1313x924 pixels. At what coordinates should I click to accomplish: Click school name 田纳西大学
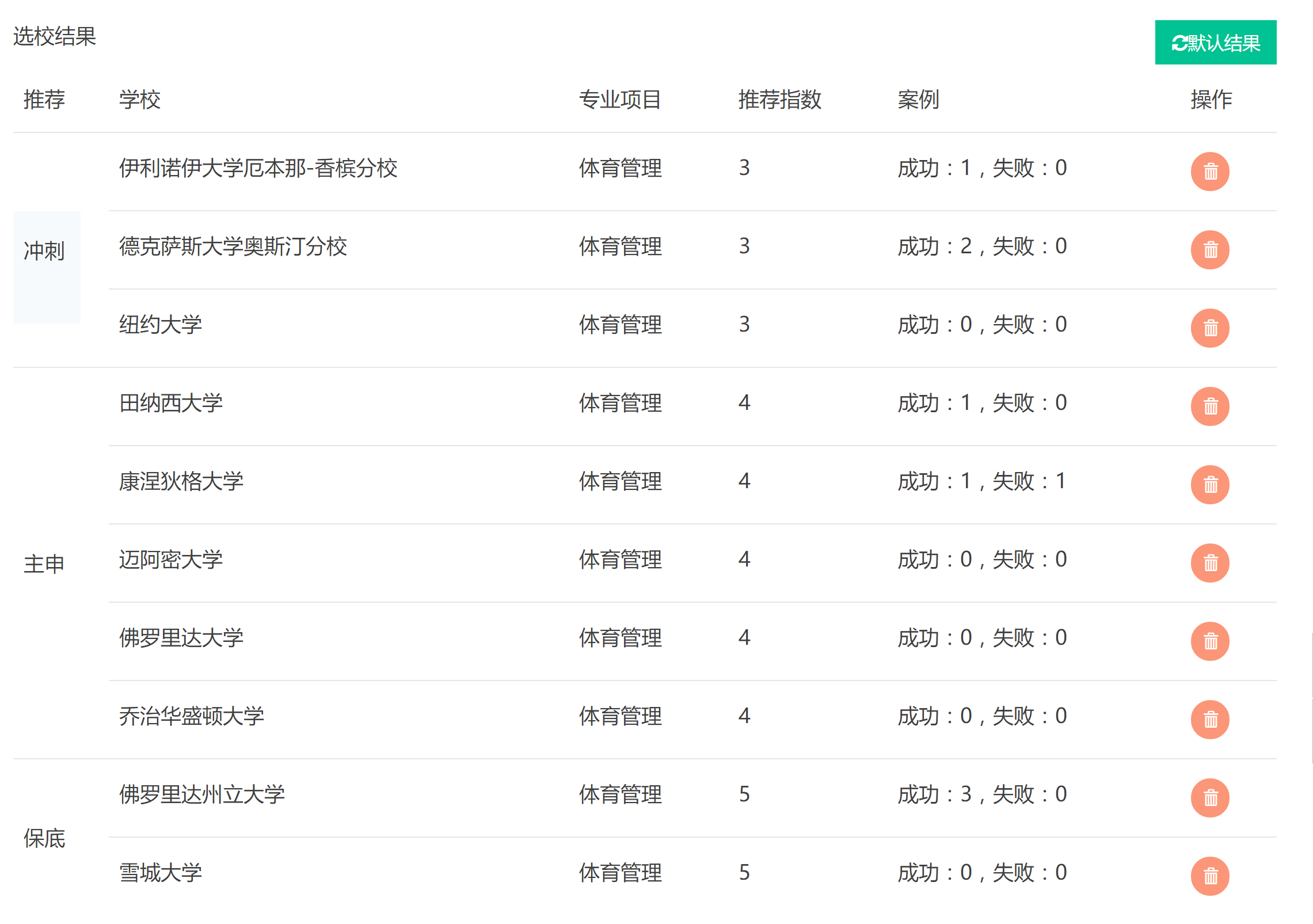pyautogui.click(x=171, y=403)
